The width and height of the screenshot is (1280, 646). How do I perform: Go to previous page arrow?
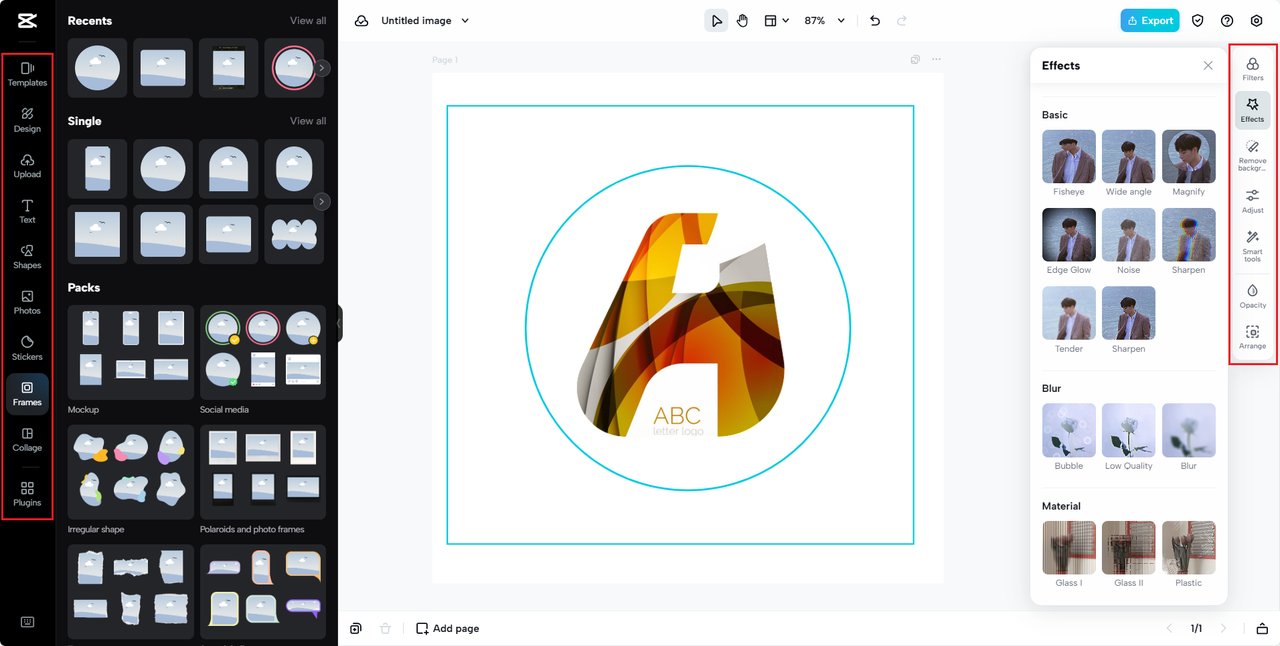coord(1170,628)
